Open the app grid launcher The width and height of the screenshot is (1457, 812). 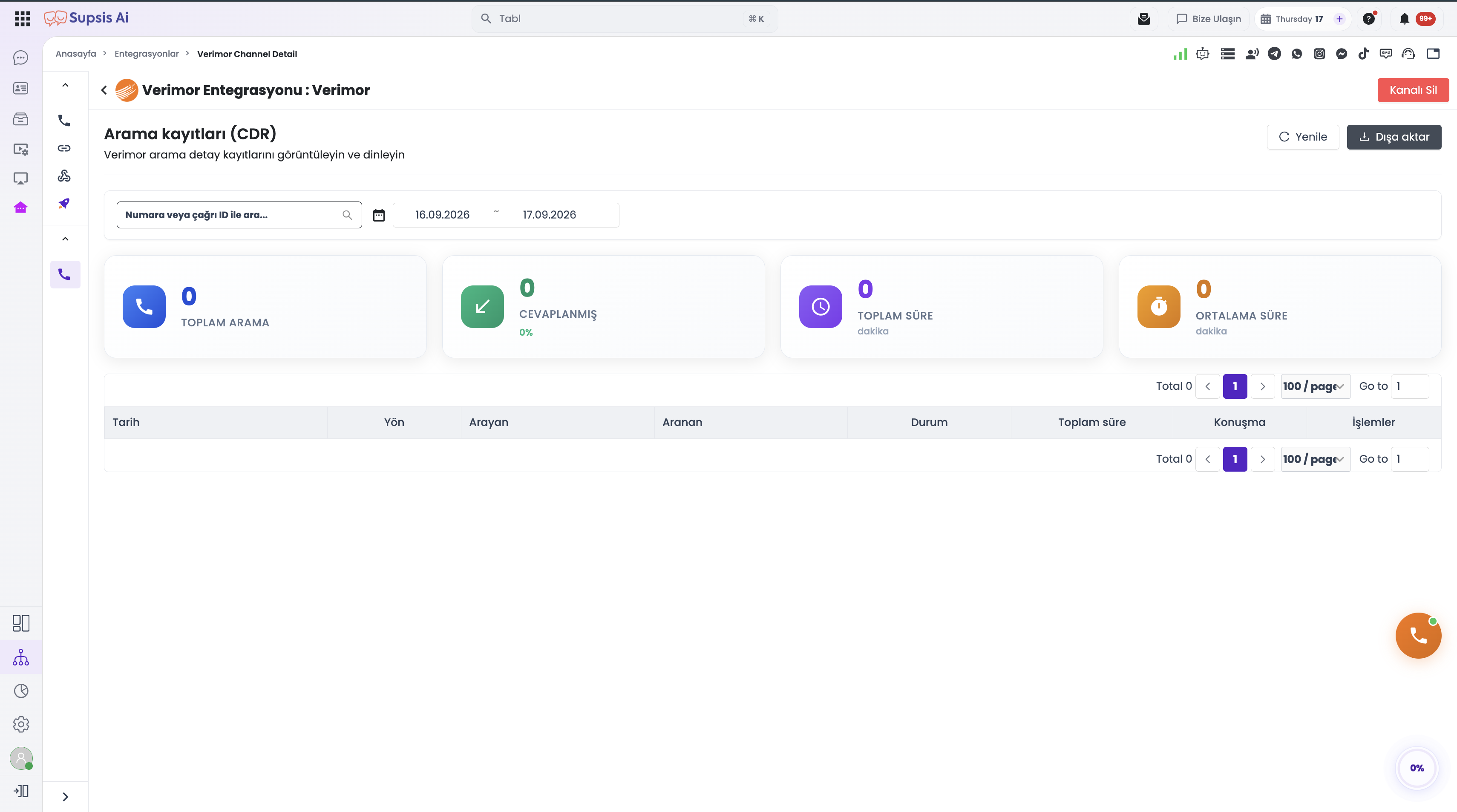point(22,19)
